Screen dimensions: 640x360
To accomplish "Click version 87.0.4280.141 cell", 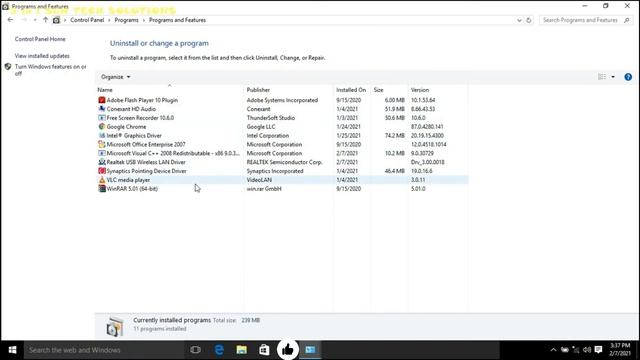I will [x=427, y=127].
